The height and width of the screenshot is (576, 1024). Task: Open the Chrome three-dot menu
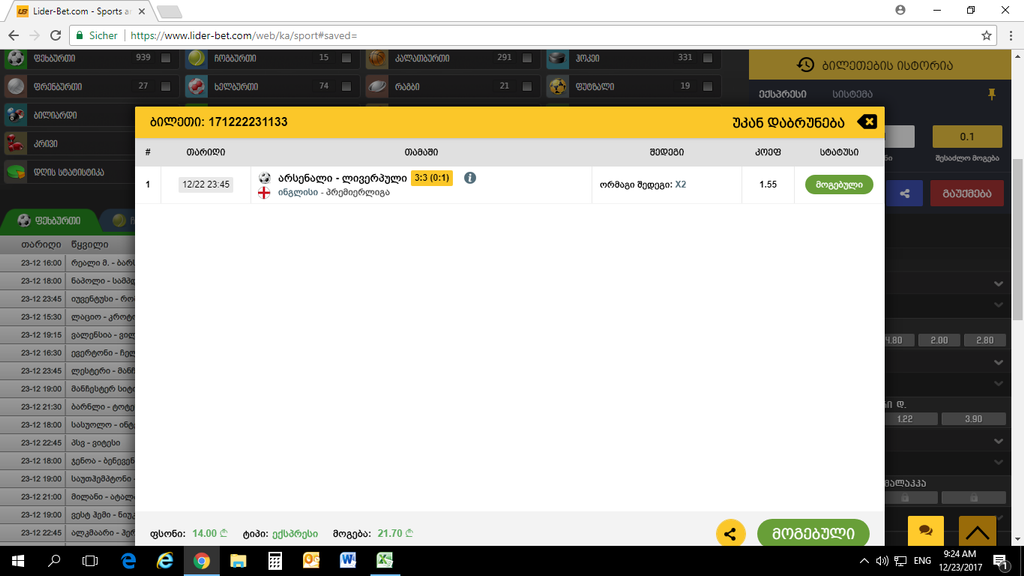[1010, 35]
